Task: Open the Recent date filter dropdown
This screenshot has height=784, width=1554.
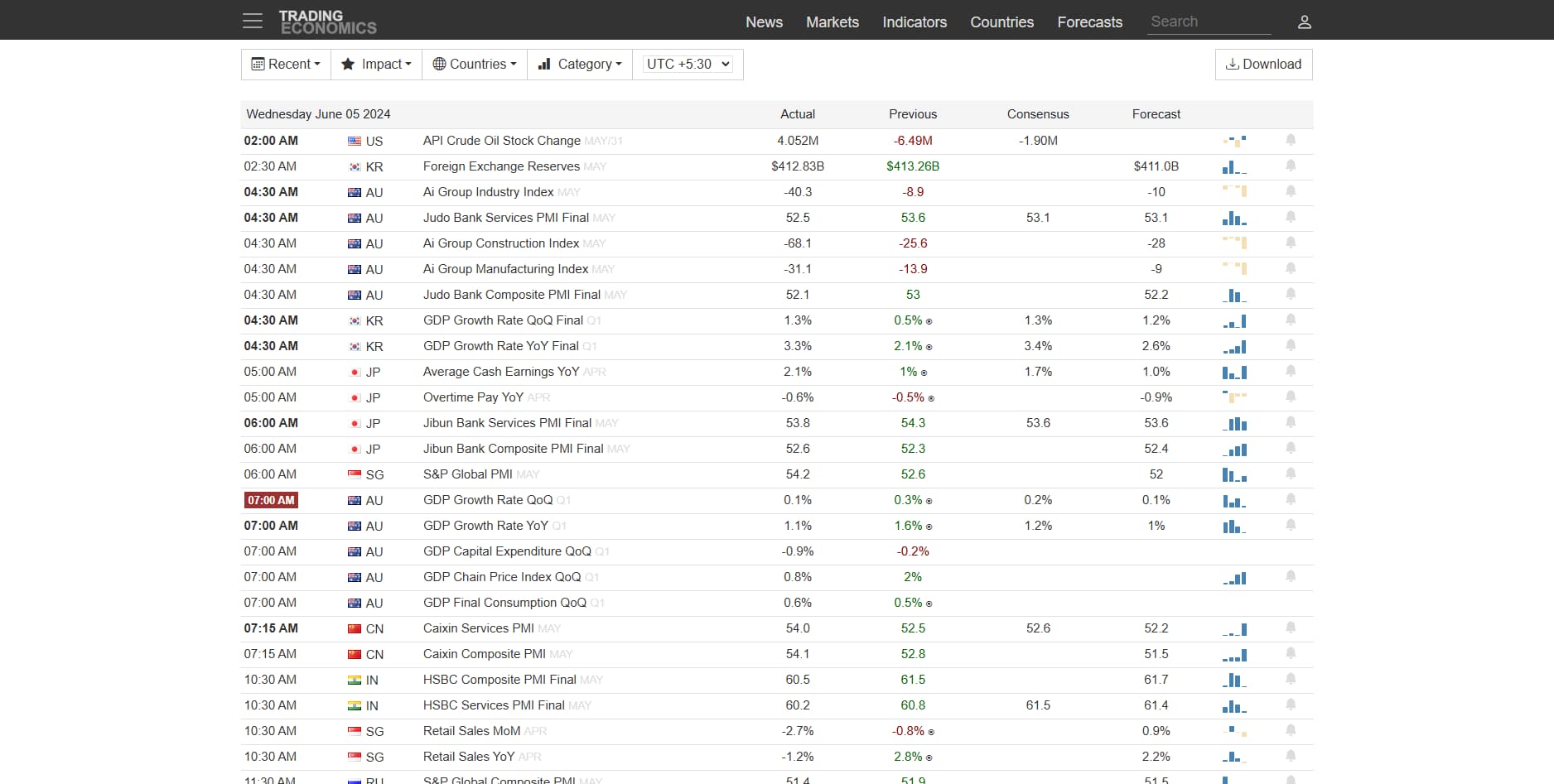Action: click(286, 64)
